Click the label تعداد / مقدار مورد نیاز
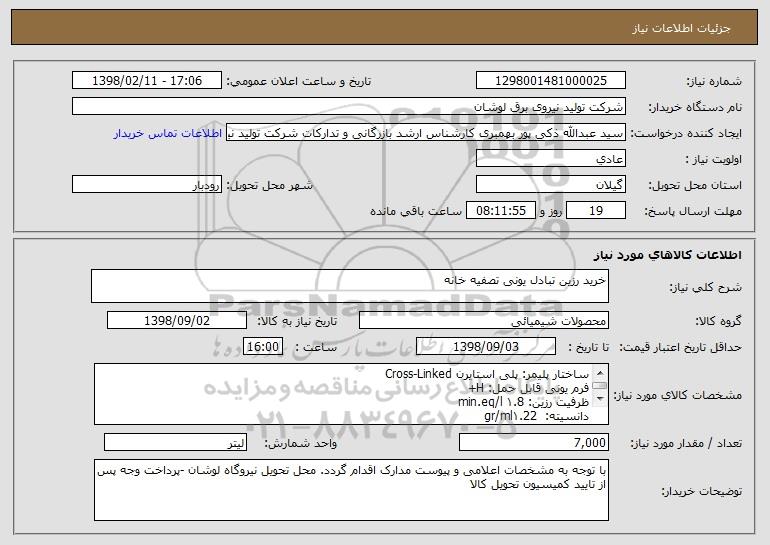The image size is (770, 545). pyautogui.click(x=686, y=443)
